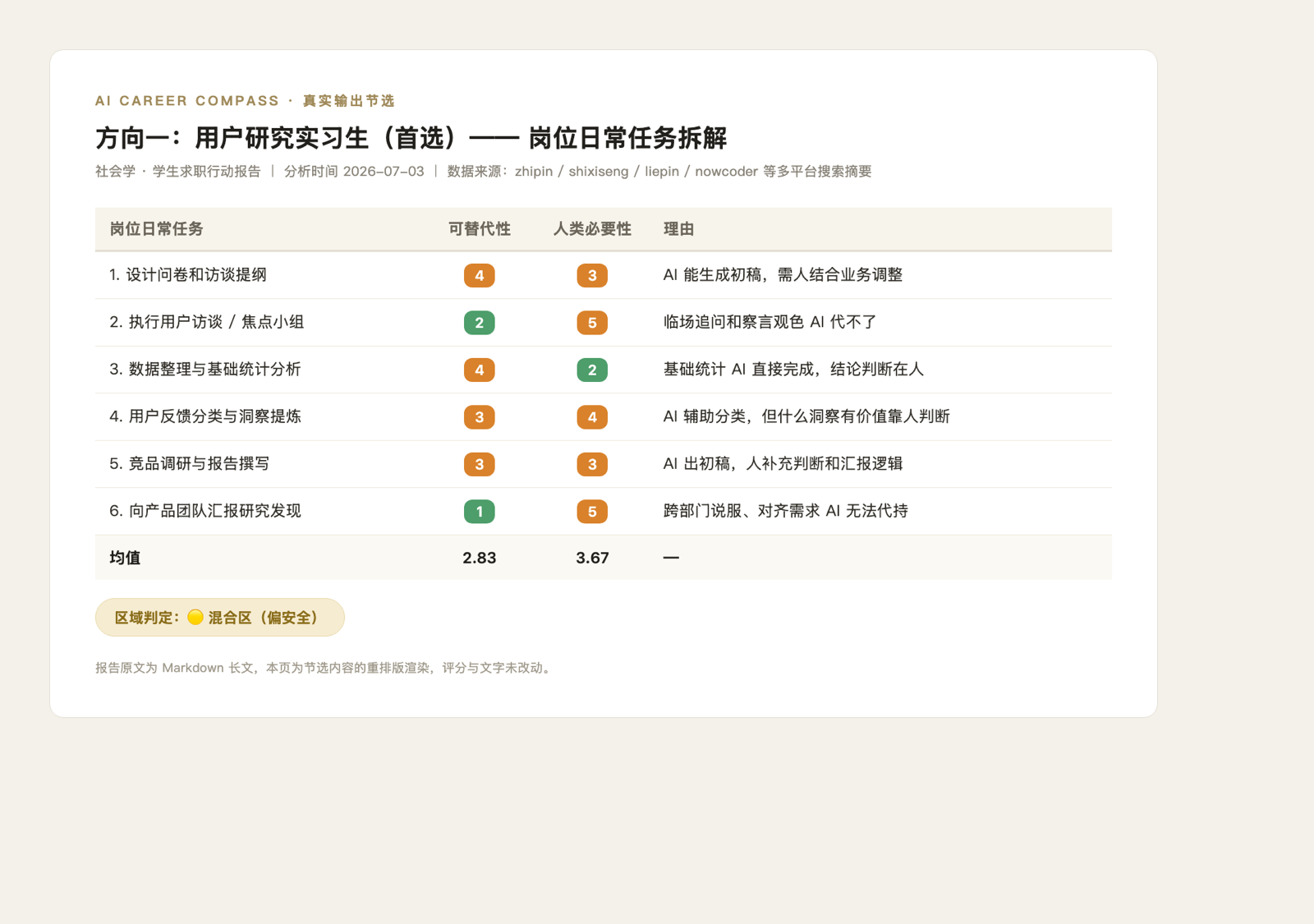The width and height of the screenshot is (1314, 924).
Task: Click reason 'AI 出初稿，人补充判断和汇报逻辑'
Action: pos(783,464)
